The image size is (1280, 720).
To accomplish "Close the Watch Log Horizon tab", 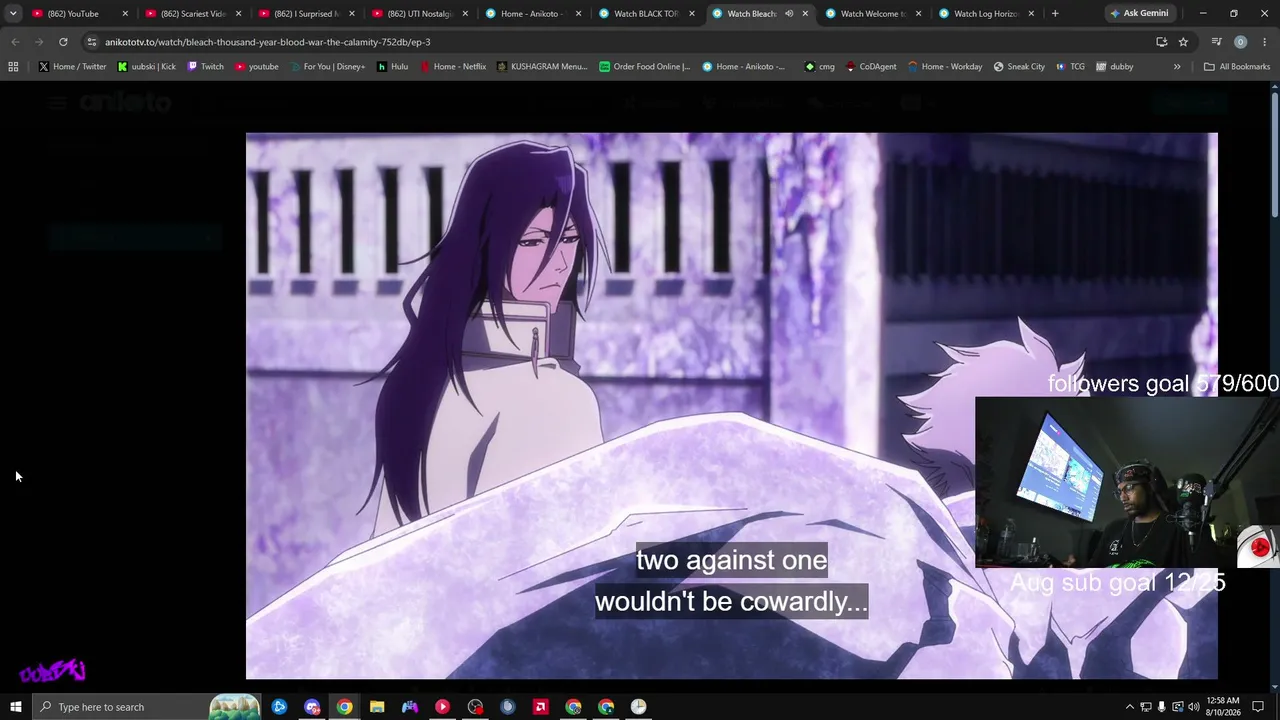I will click(x=1031, y=14).
